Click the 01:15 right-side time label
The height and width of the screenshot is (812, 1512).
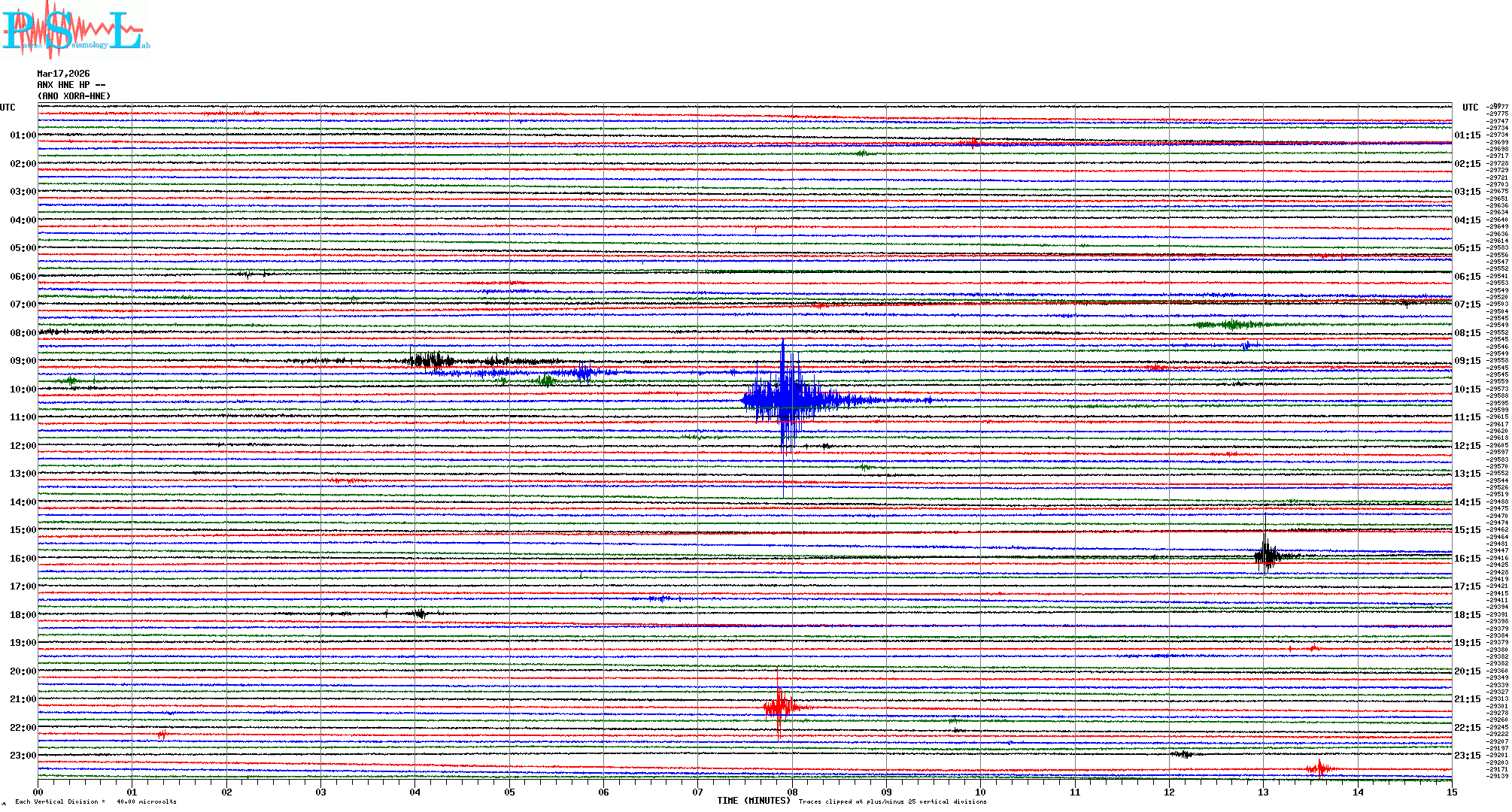point(1467,135)
